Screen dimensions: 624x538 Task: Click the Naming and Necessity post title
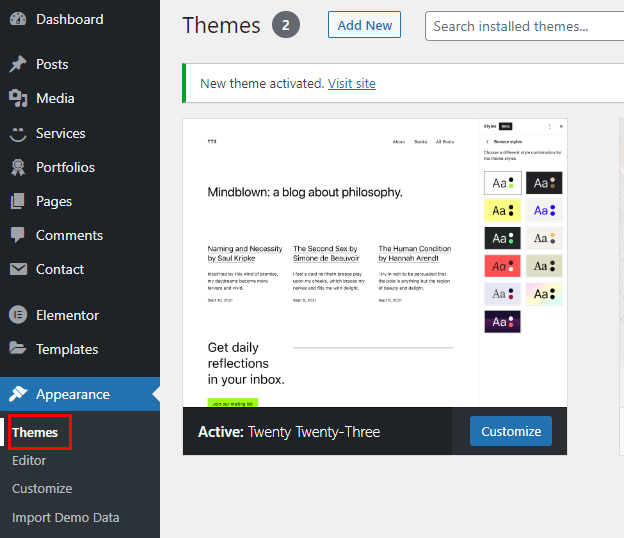tap(245, 253)
